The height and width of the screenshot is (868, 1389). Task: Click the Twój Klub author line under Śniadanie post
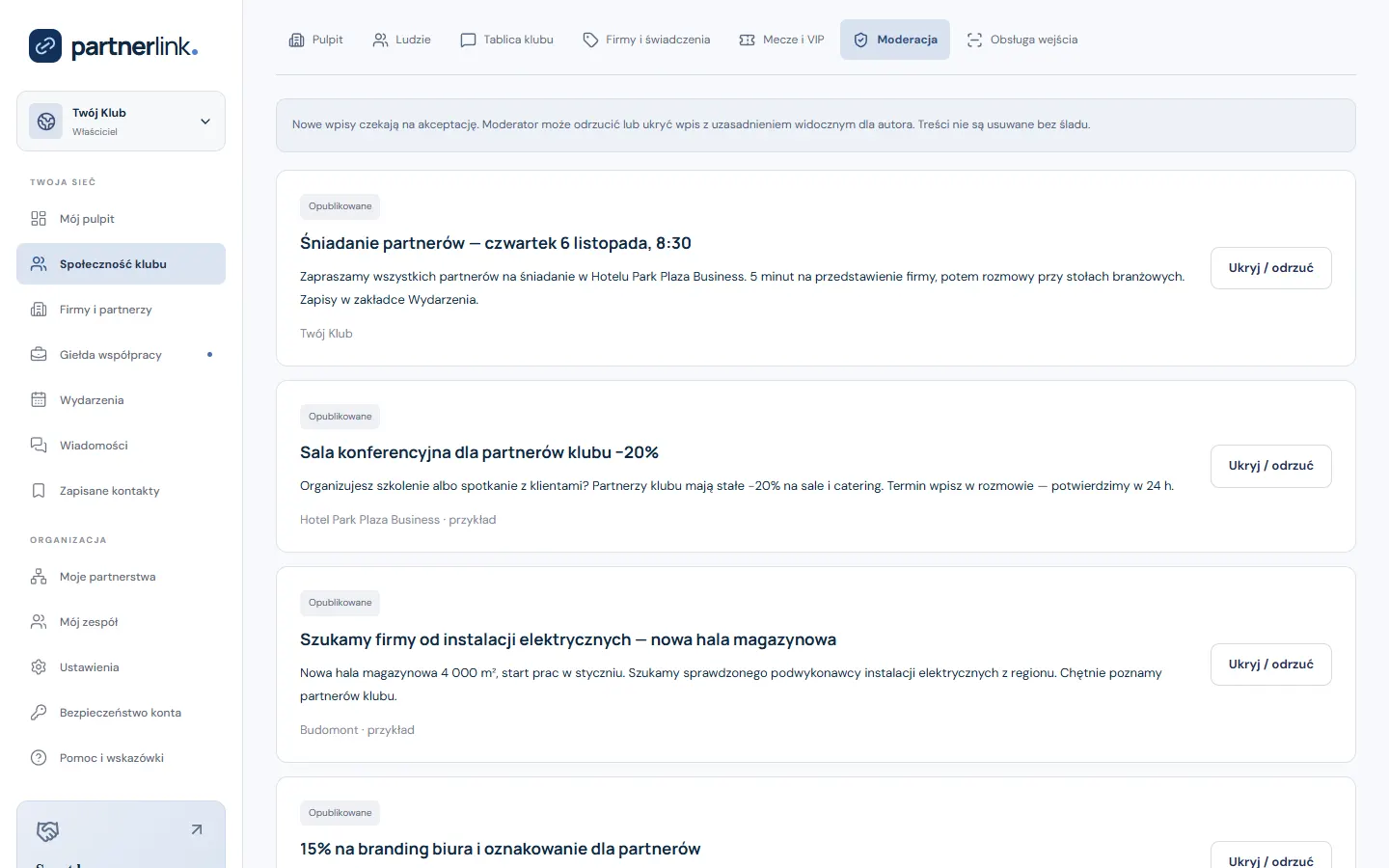[326, 334]
